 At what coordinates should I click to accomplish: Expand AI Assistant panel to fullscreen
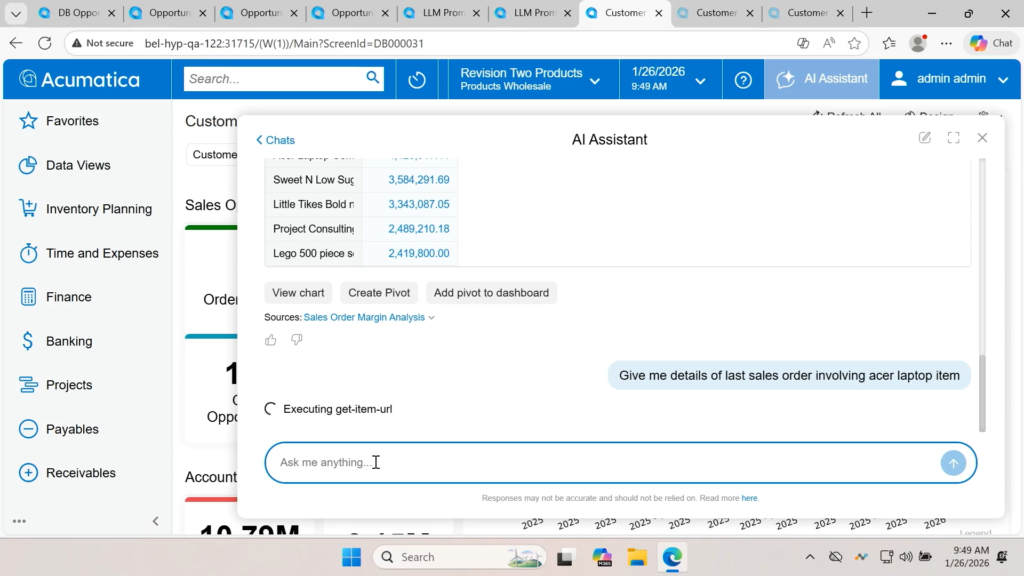(x=953, y=138)
